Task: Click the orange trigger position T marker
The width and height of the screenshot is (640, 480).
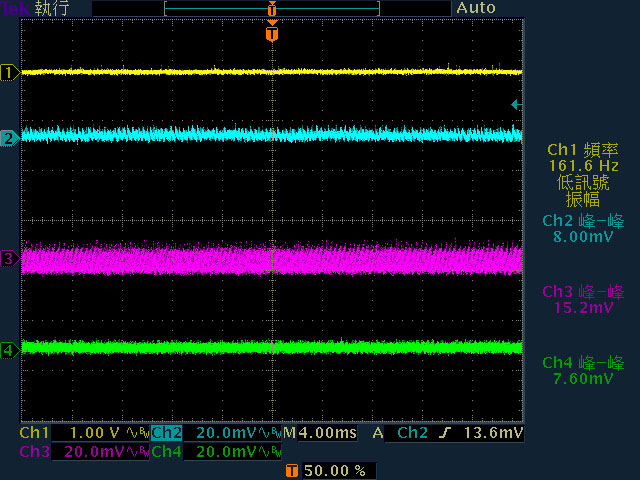Action: (x=272, y=33)
